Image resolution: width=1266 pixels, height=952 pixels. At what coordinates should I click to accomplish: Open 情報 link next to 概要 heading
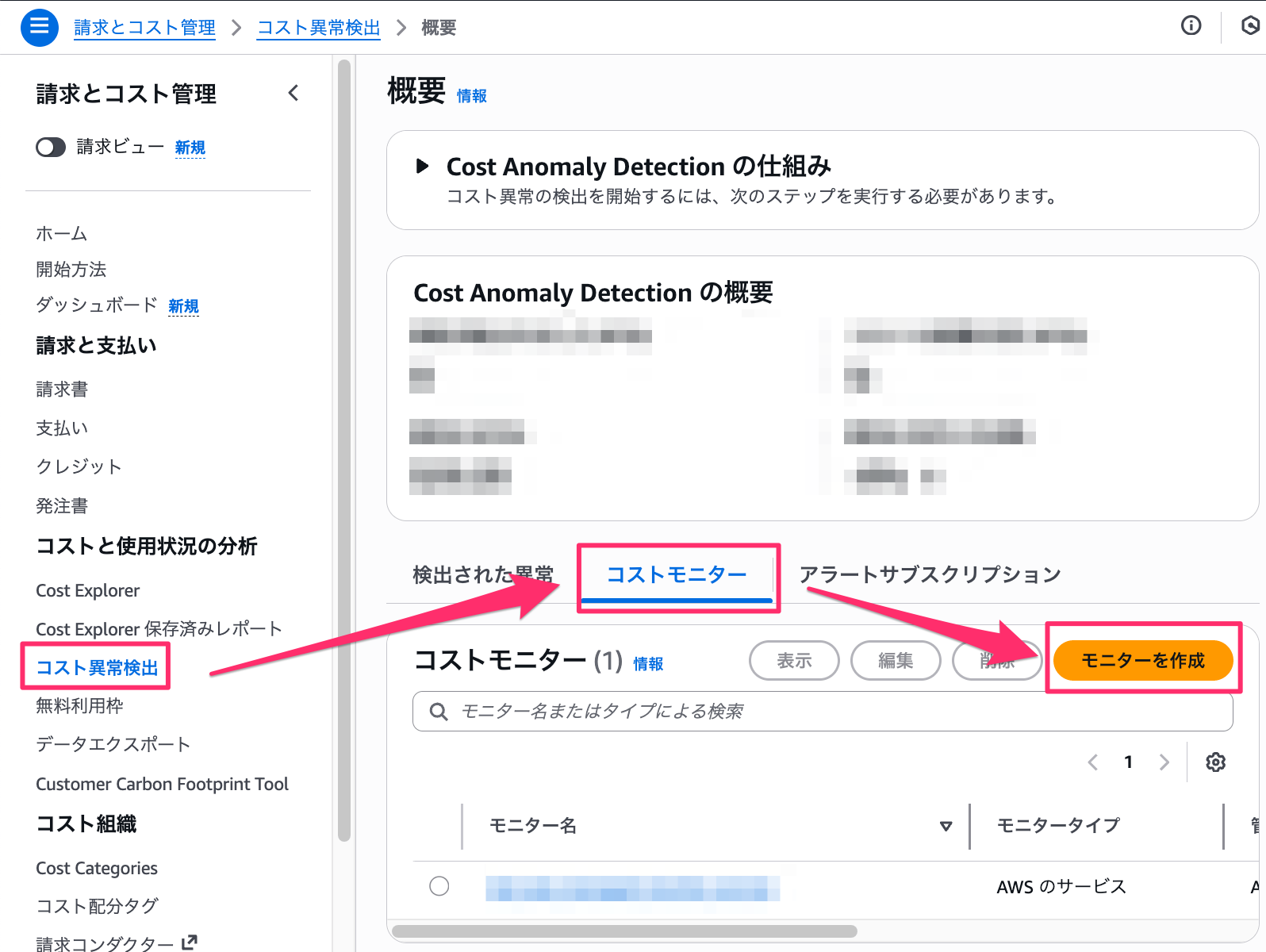(472, 96)
